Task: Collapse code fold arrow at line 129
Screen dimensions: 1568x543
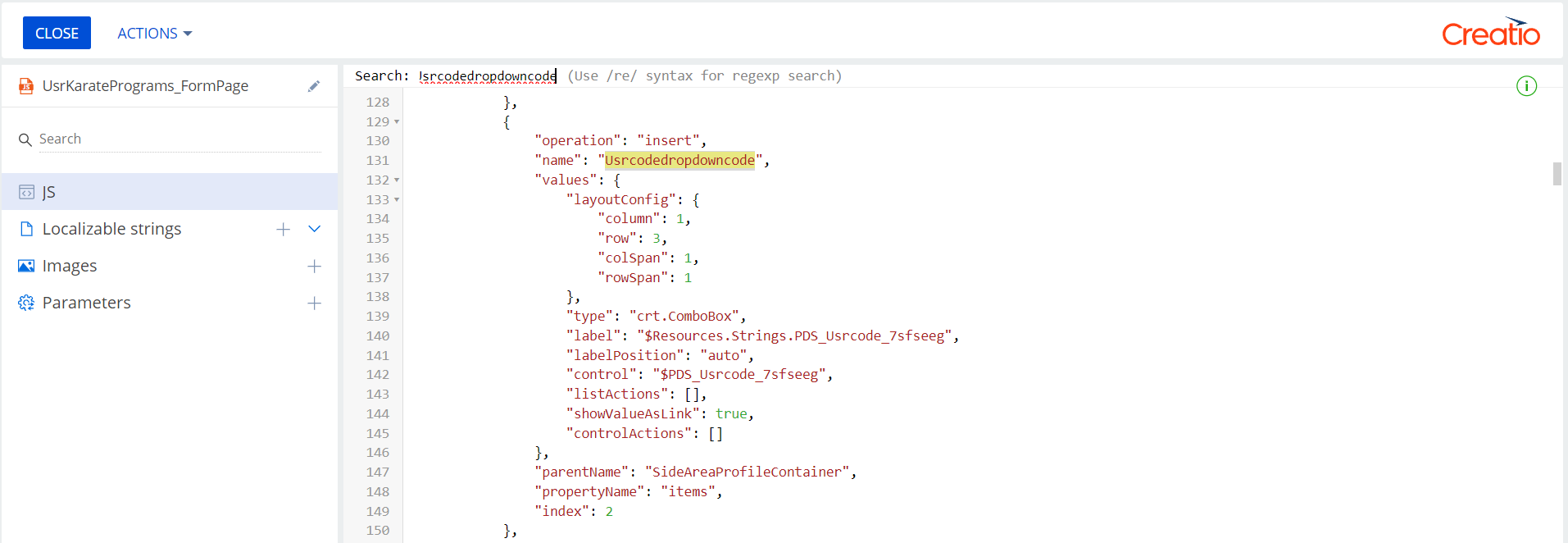Action: coord(397,121)
